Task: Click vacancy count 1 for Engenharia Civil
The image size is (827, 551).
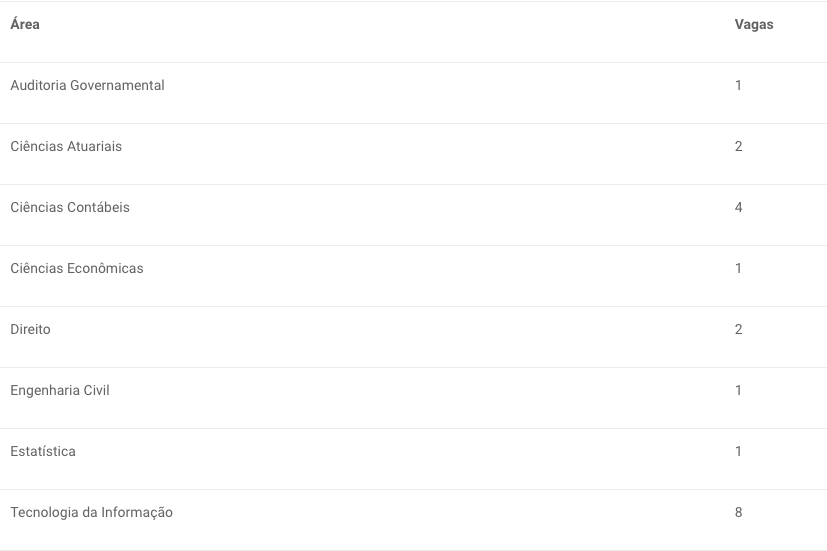Action: [738, 390]
